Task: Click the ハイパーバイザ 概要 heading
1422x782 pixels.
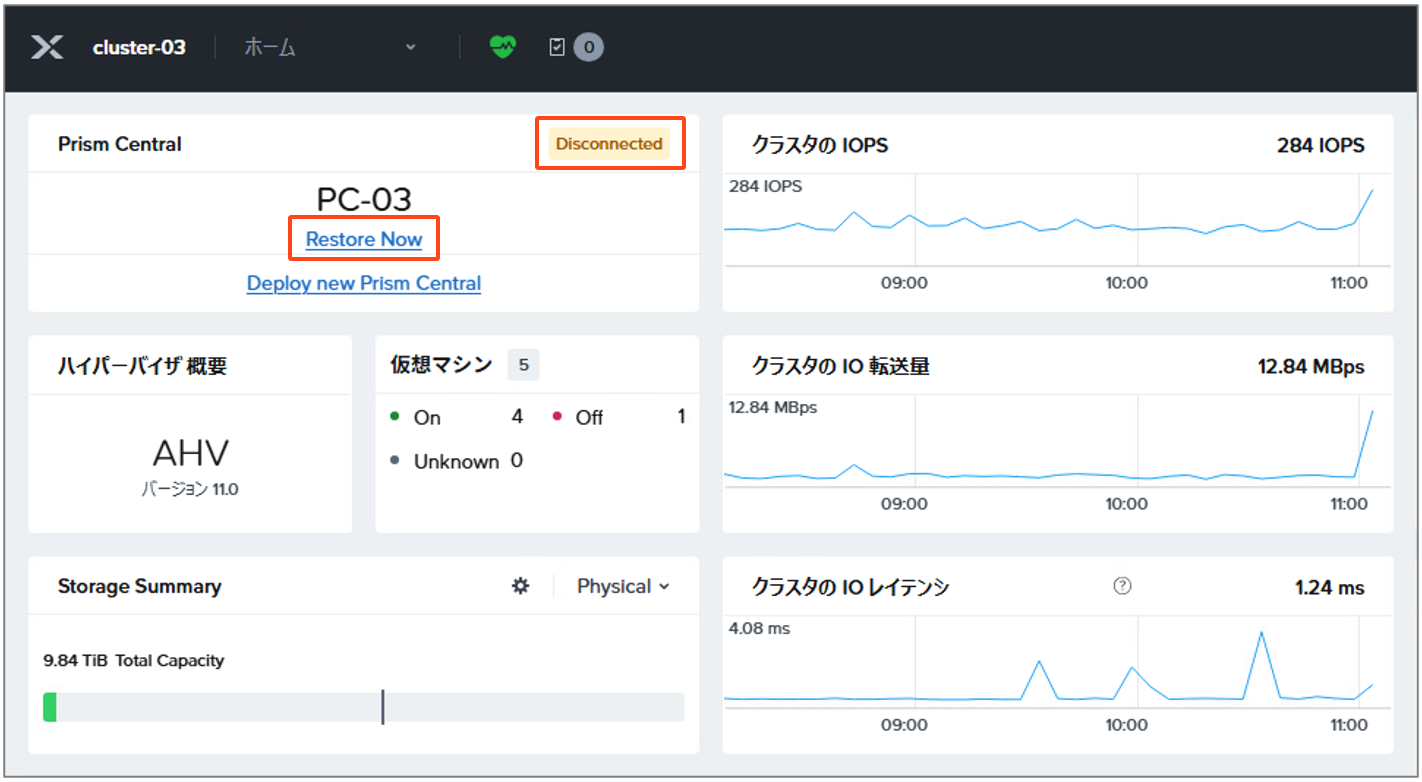Action: click(142, 366)
